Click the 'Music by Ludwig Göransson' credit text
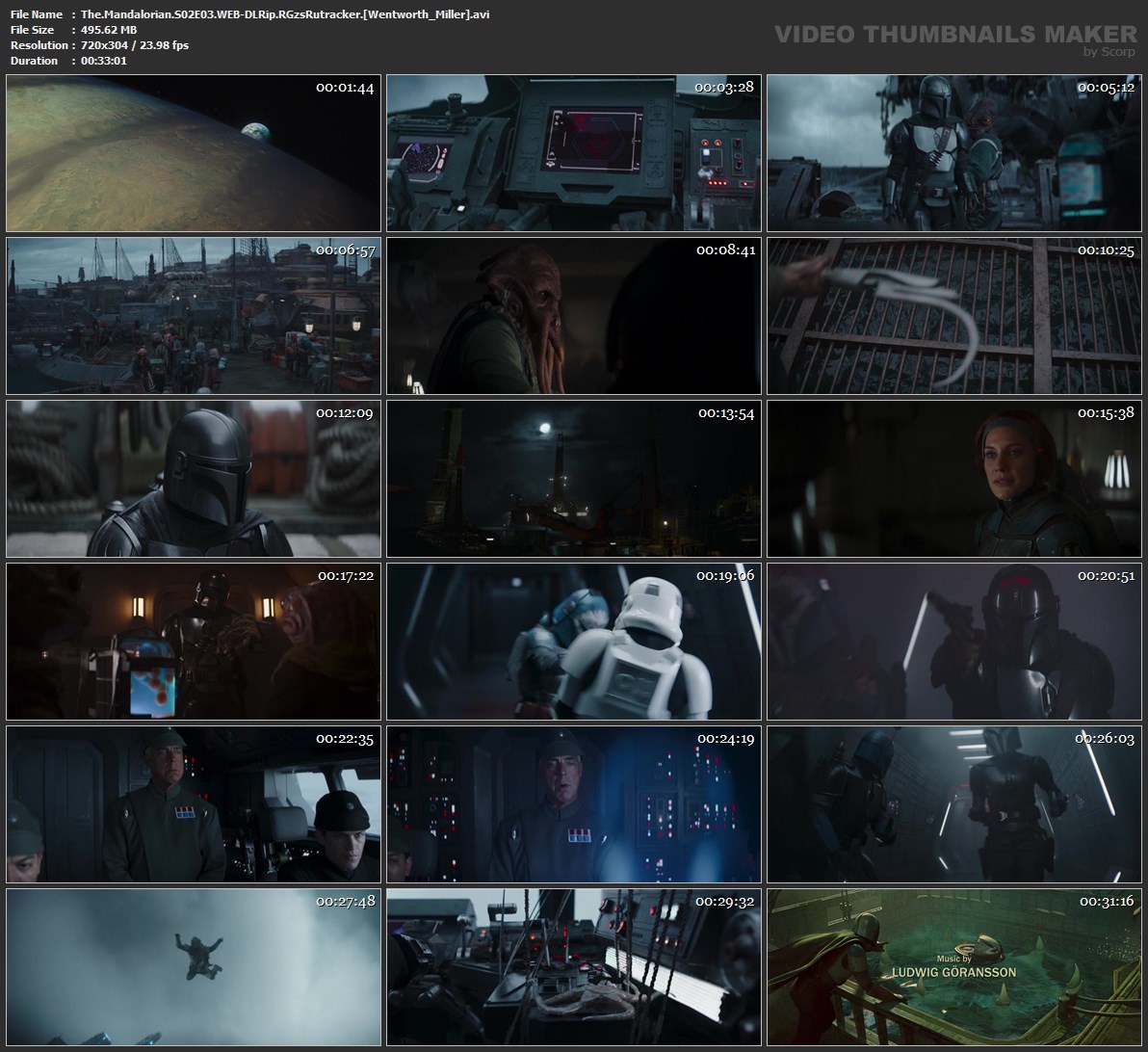This screenshot has width=1148, height=1052. tap(953, 967)
